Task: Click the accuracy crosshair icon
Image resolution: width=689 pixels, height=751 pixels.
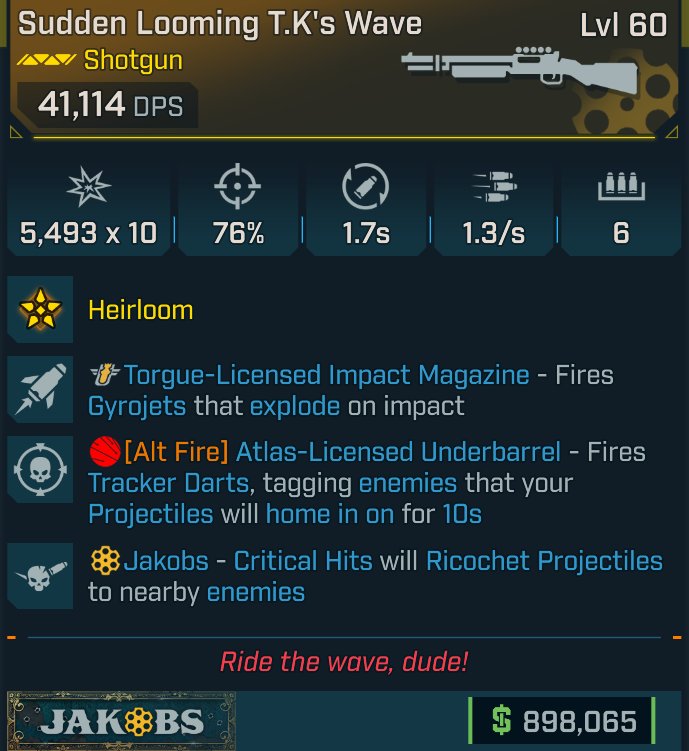Action: tap(237, 186)
